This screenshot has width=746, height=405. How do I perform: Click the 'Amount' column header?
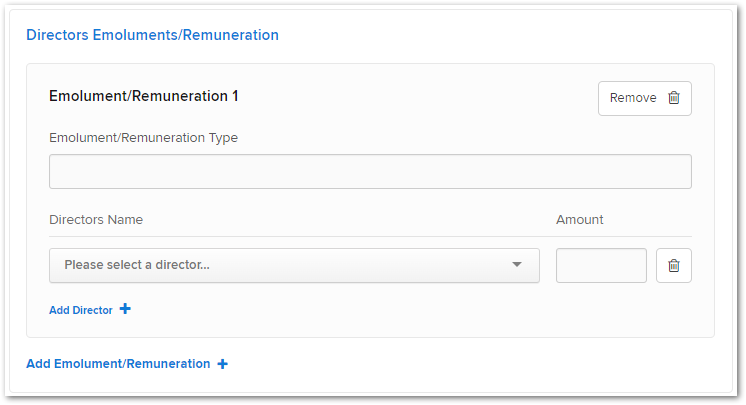pyautogui.click(x=579, y=219)
